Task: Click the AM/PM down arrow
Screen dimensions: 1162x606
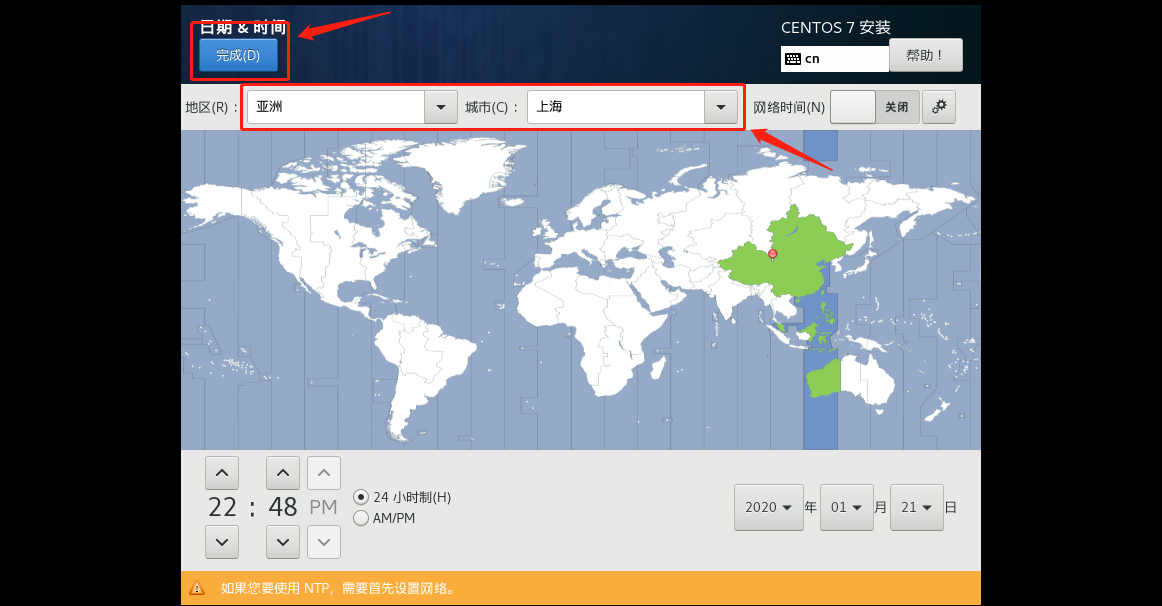Action: pos(324,542)
